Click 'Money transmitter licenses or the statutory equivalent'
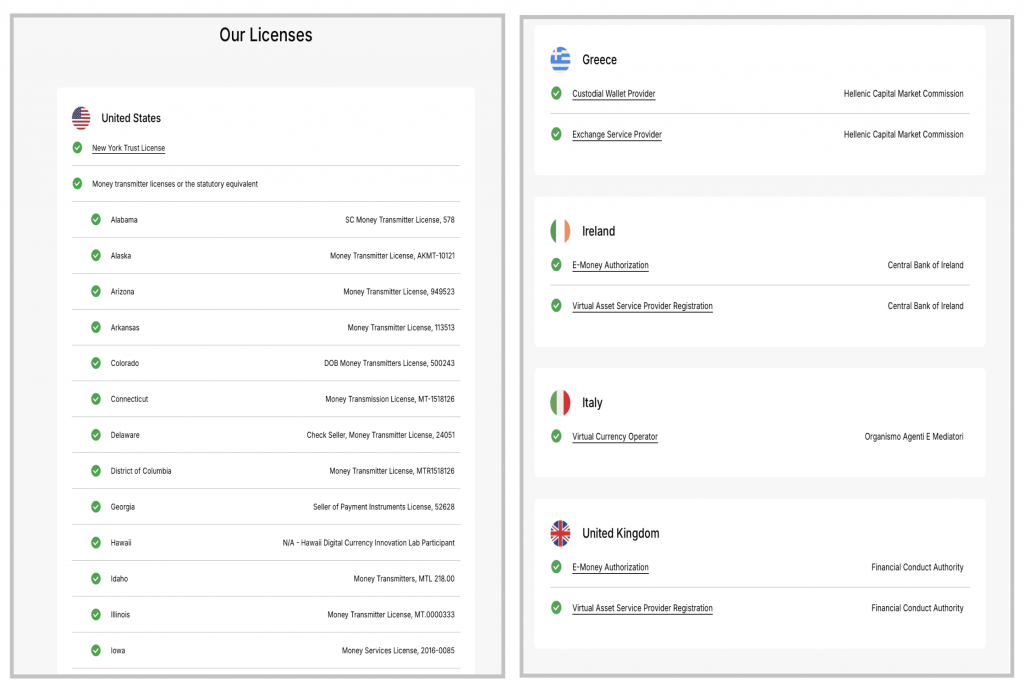Viewport: 1024px width, 687px height. 175,184
